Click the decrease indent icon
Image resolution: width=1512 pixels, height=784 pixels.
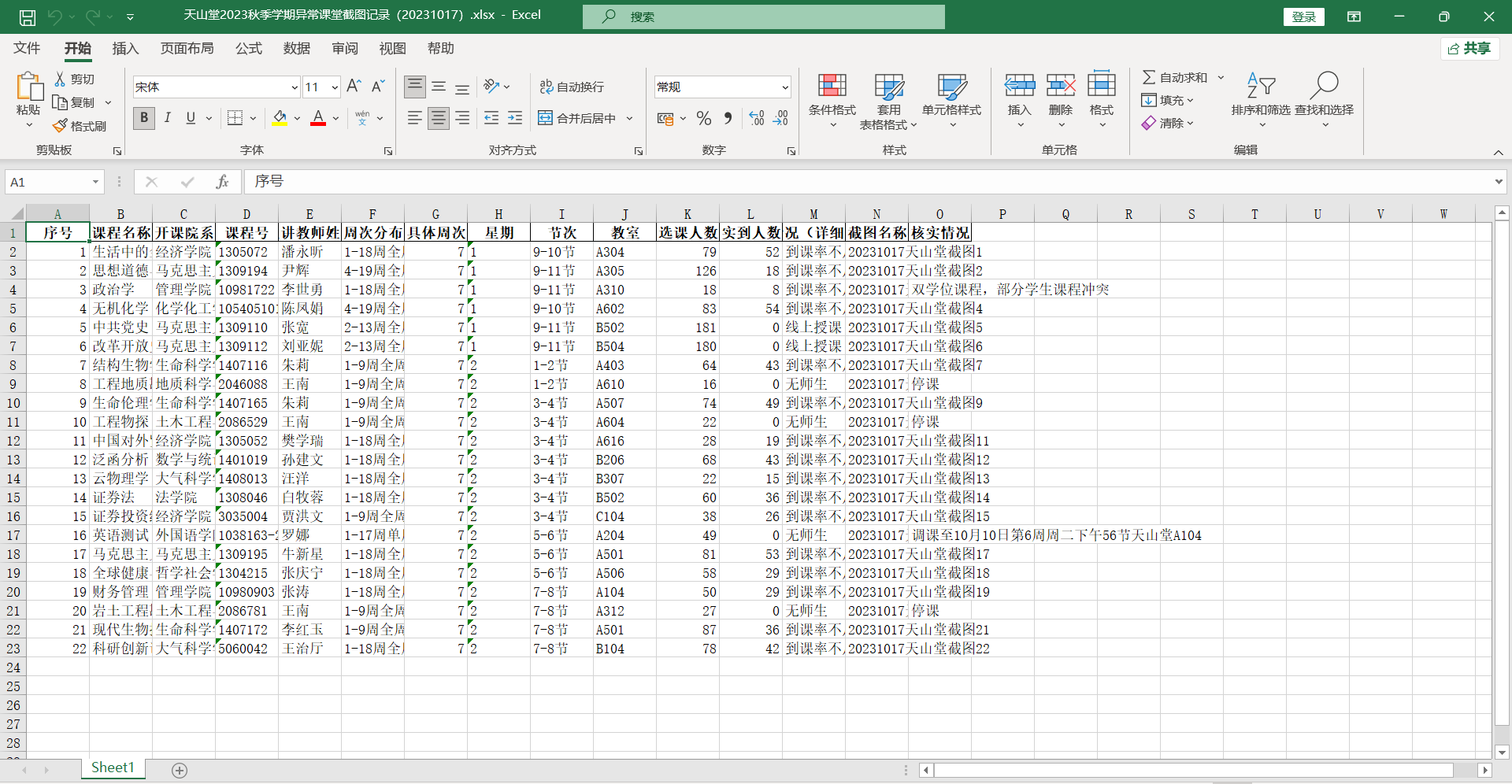(x=491, y=118)
